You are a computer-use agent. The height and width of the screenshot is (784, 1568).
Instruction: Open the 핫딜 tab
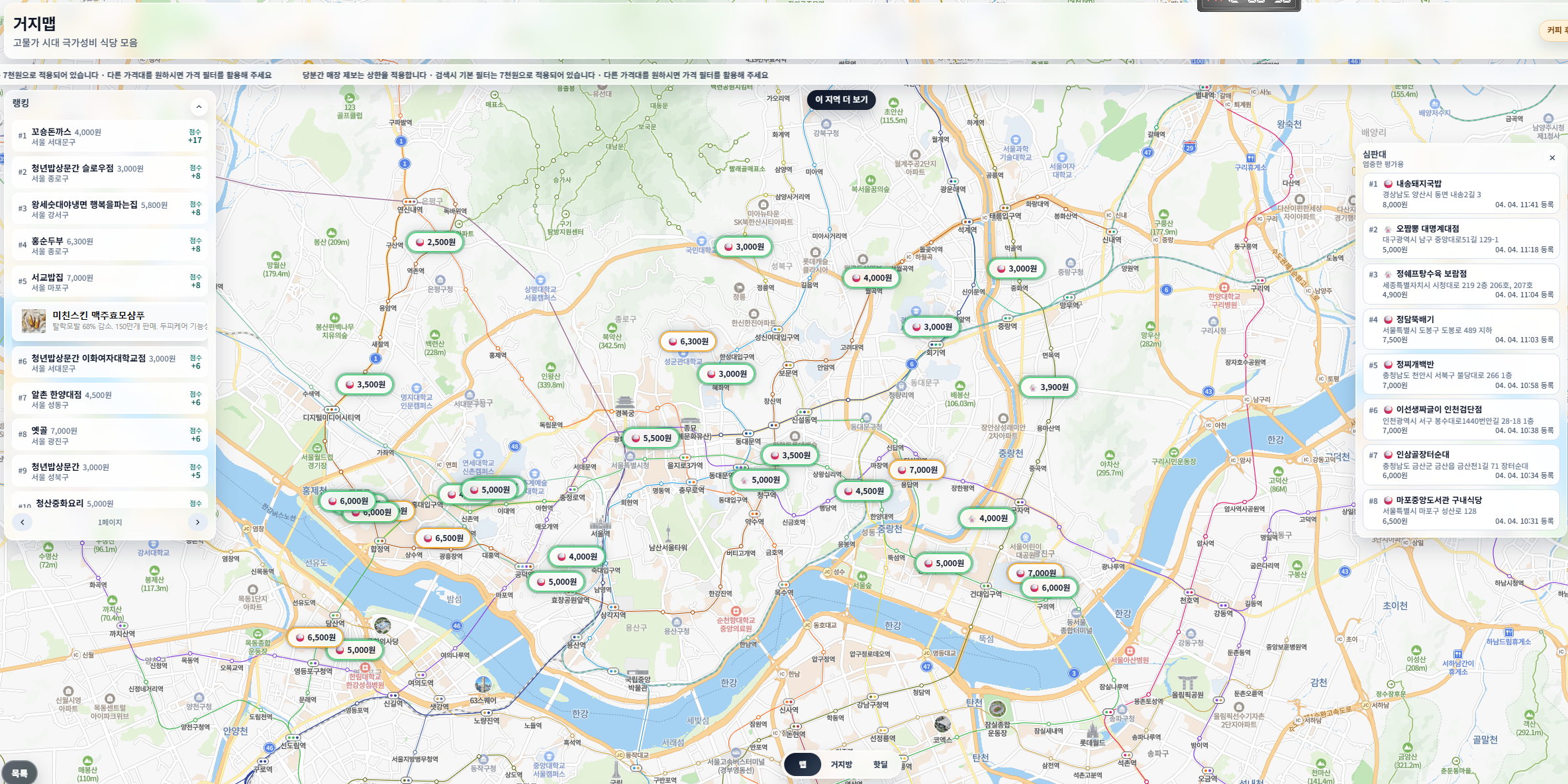click(x=880, y=765)
